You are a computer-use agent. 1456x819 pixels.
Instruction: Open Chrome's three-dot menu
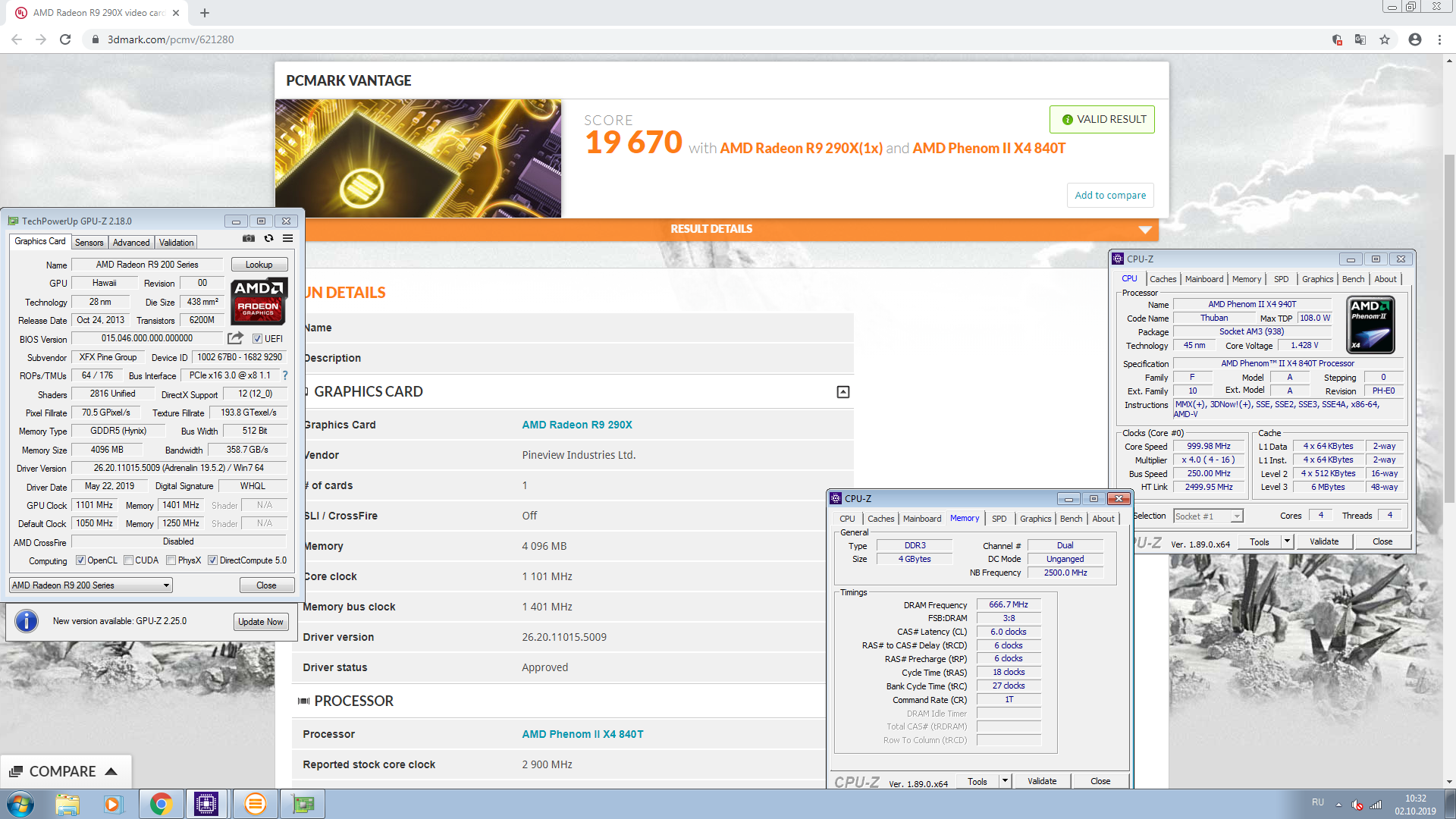click(x=1439, y=39)
